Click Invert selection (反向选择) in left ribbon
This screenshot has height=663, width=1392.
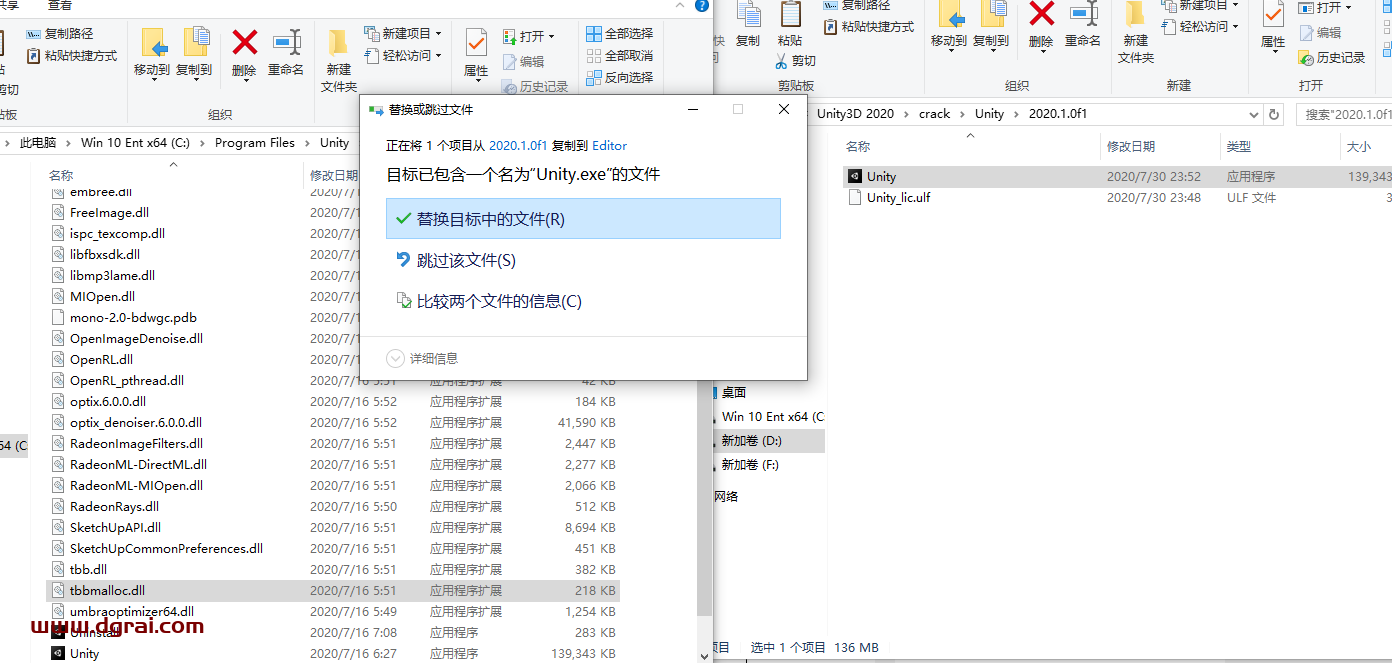(x=619, y=78)
